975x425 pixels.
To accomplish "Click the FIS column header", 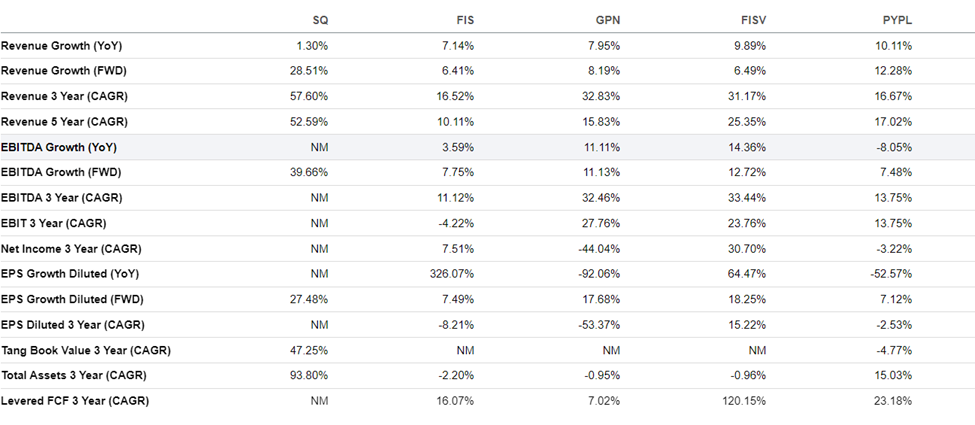I will [x=465, y=21].
